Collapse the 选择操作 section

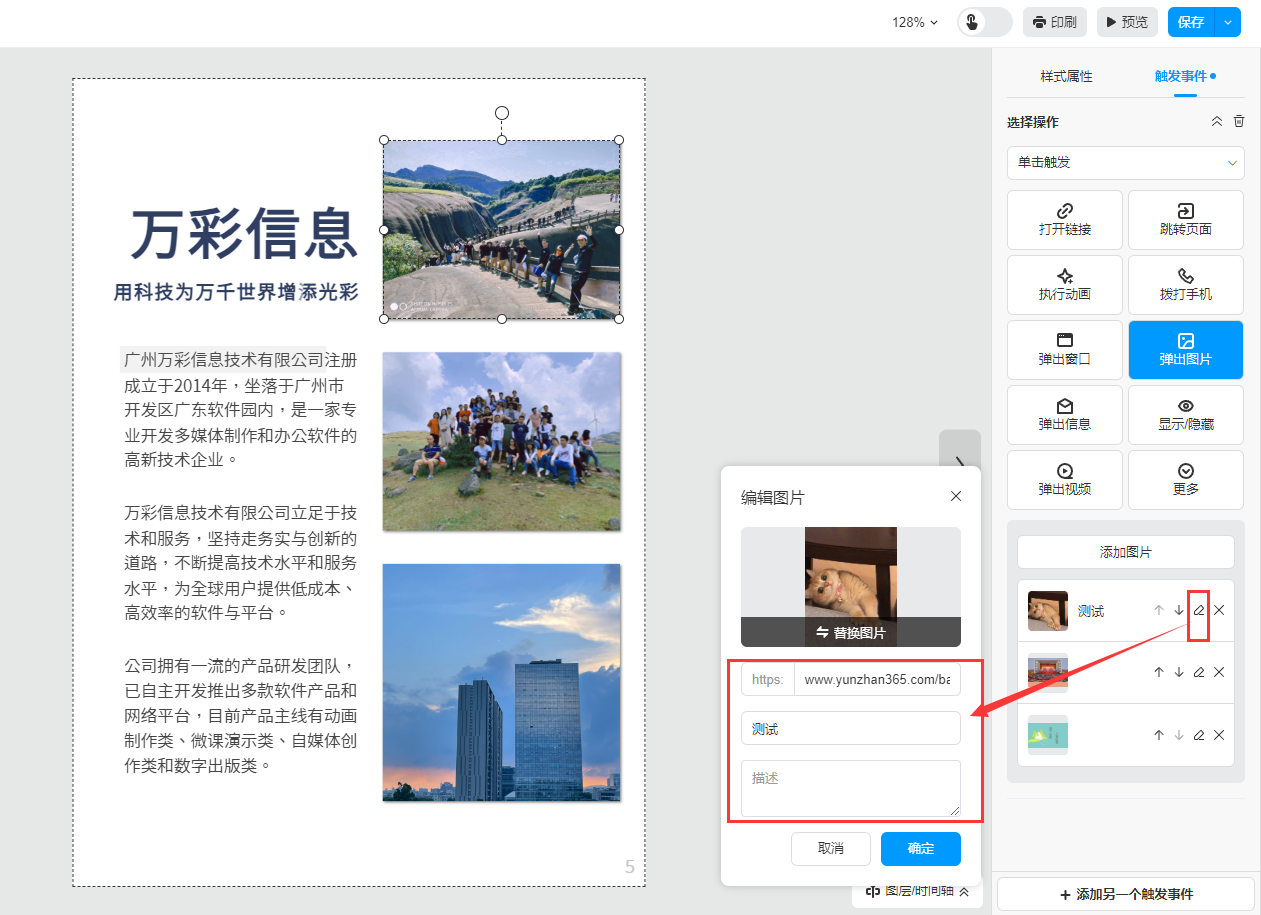[1217, 121]
